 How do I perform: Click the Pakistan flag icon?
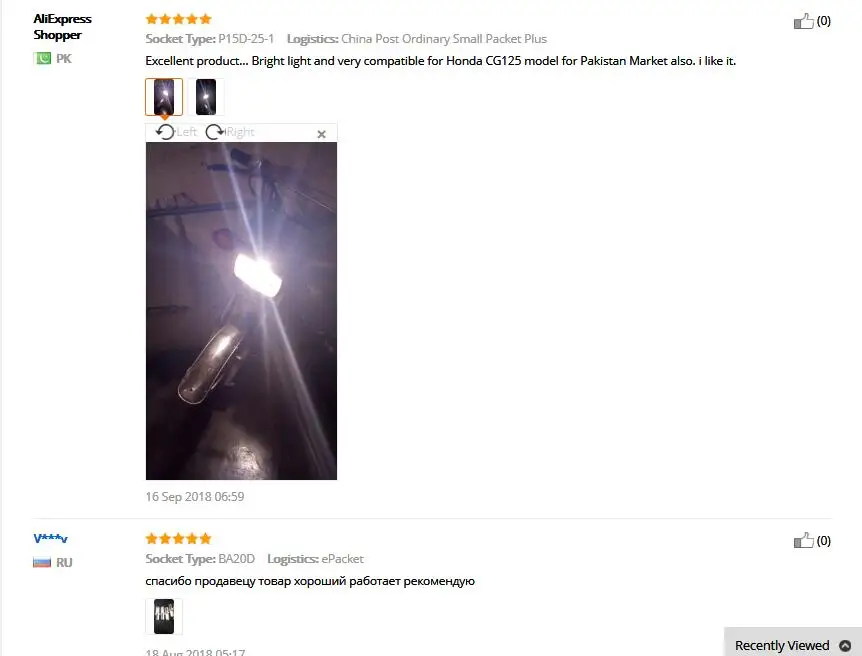point(42,58)
